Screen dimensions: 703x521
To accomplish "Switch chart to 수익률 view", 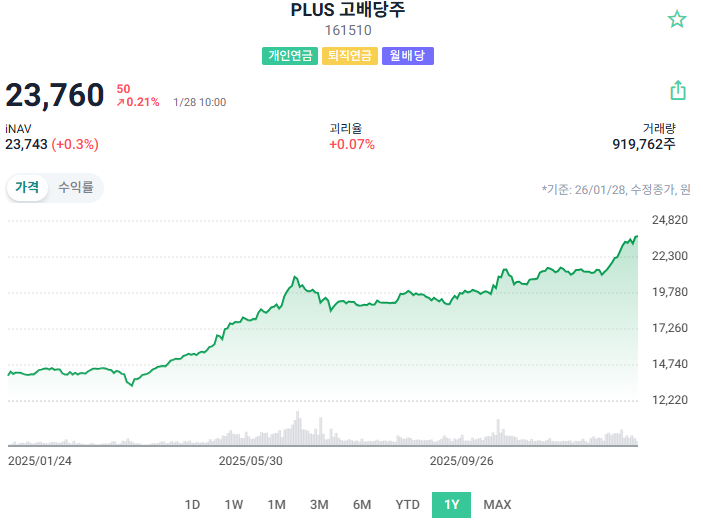I will pyautogui.click(x=76, y=187).
